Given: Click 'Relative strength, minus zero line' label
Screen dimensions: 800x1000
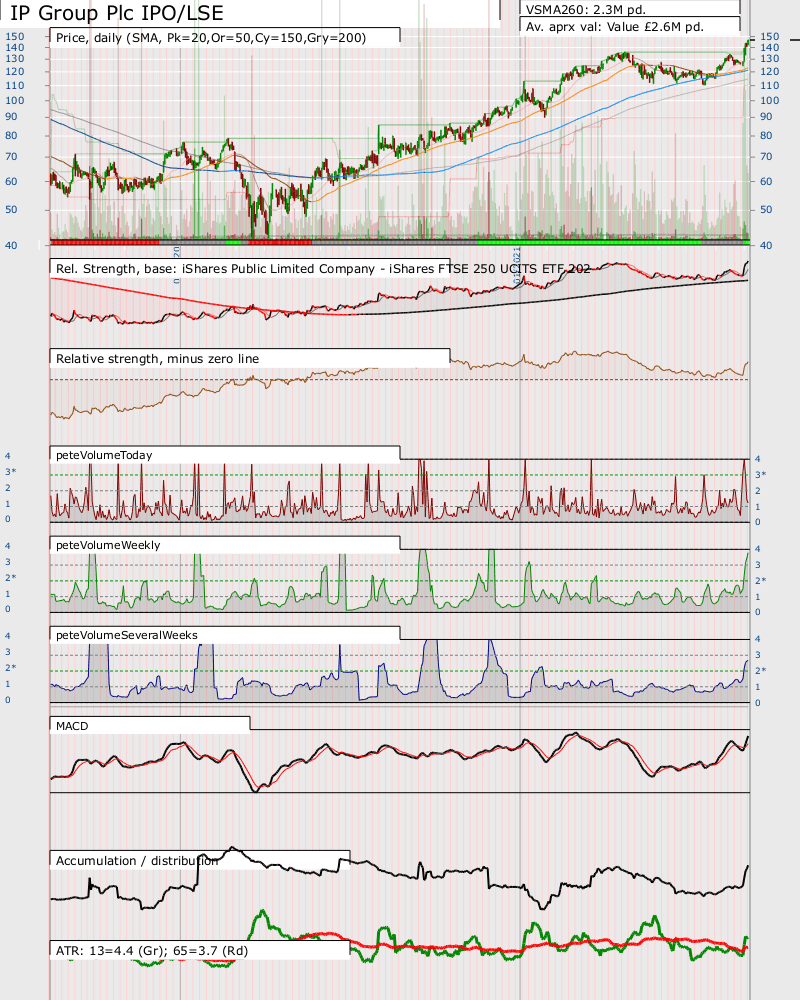Looking at the screenshot, I should 158,358.
